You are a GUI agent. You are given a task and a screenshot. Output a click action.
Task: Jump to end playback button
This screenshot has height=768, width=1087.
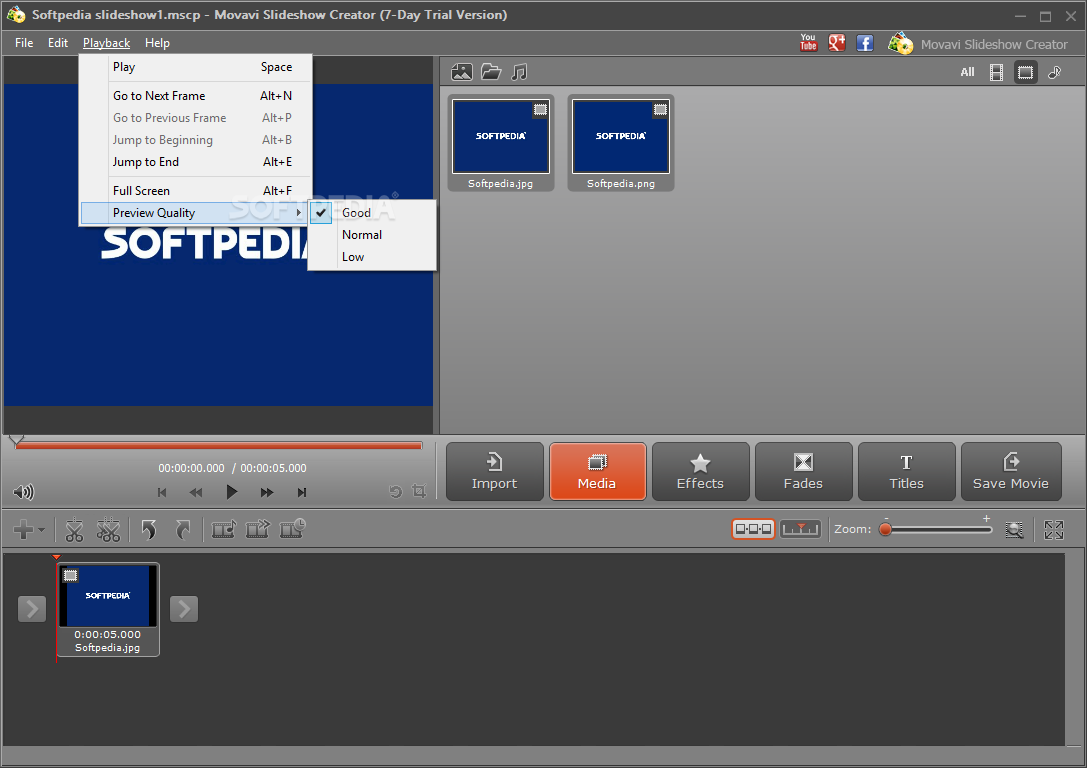click(x=302, y=492)
